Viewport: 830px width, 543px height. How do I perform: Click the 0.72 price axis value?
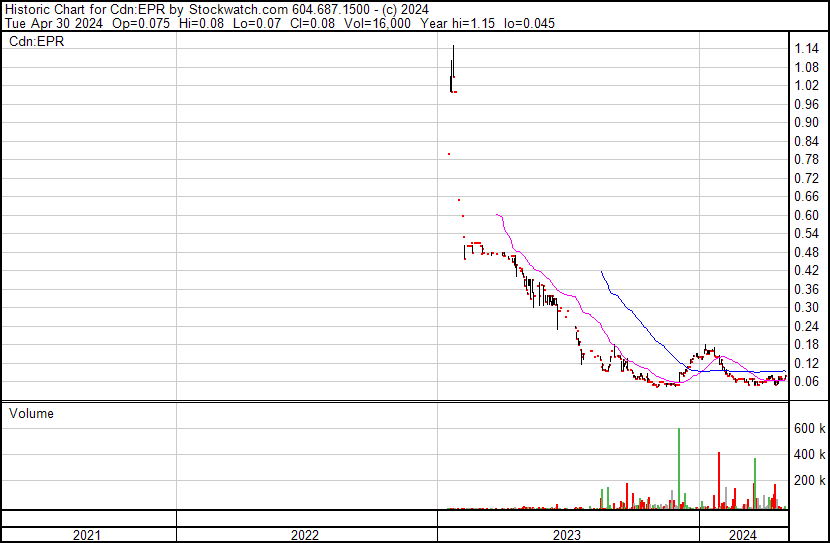pos(807,178)
